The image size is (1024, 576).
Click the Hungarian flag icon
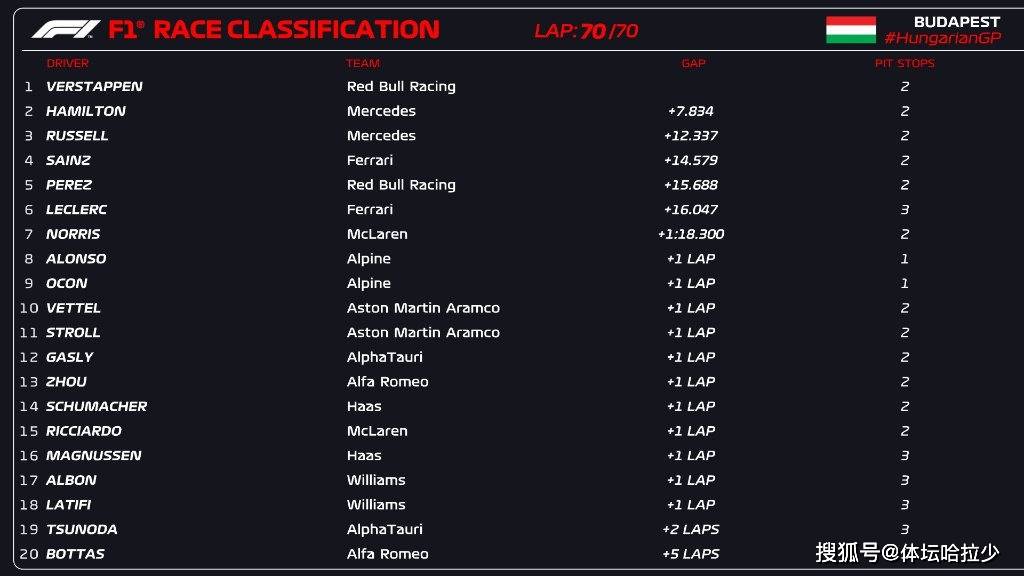tap(851, 30)
